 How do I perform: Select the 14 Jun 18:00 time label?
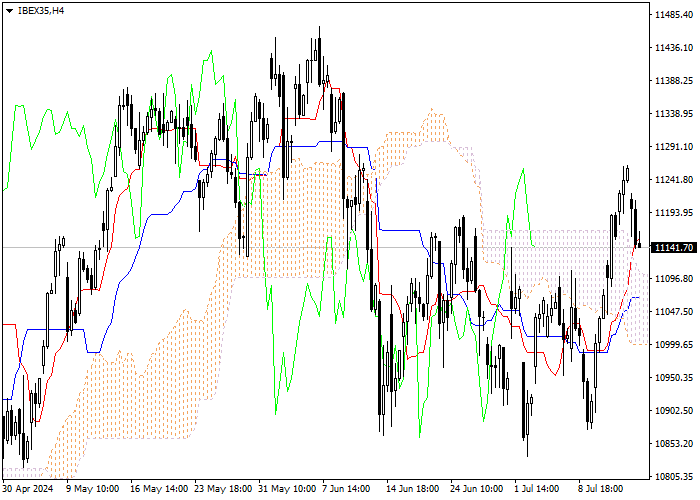[412, 489]
